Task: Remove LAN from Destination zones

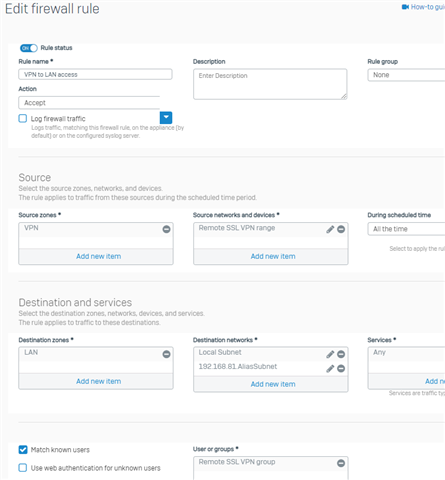Action: point(166,354)
